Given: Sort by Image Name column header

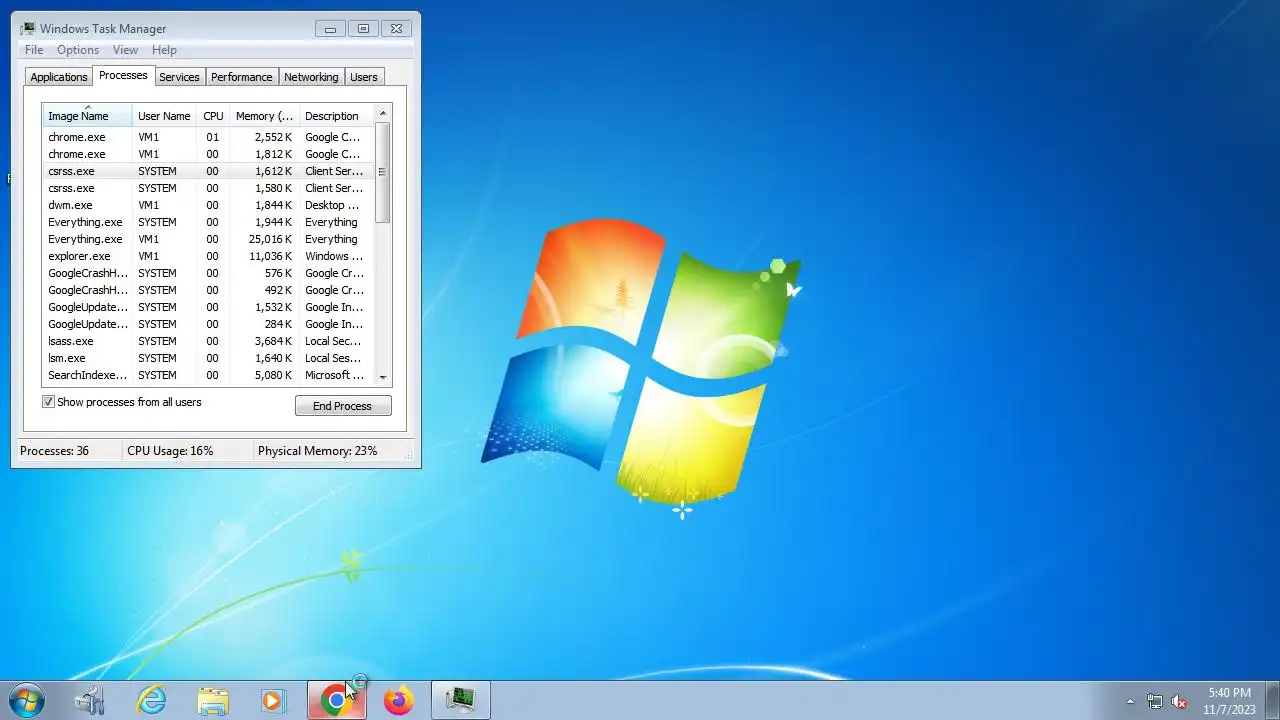Looking at the screenshot, I should coord(87,115).
